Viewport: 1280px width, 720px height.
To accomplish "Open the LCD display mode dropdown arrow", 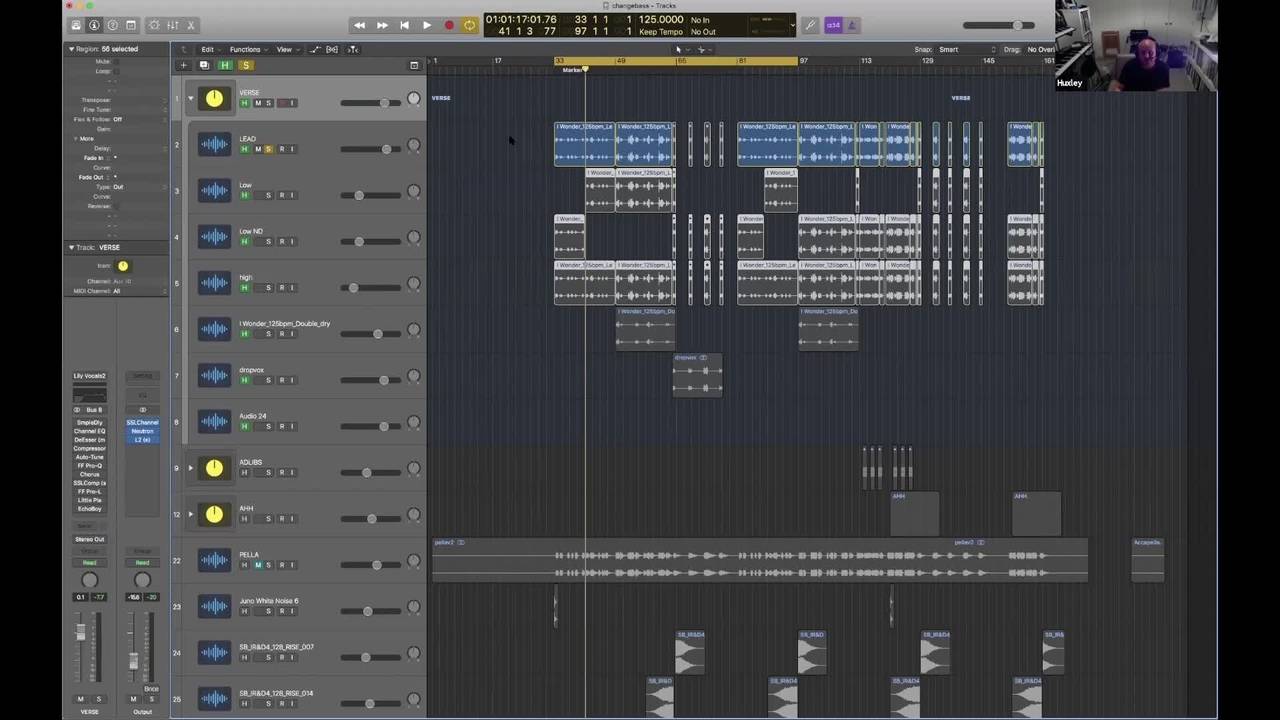I will pyautogui.click(x=793, y=25).
